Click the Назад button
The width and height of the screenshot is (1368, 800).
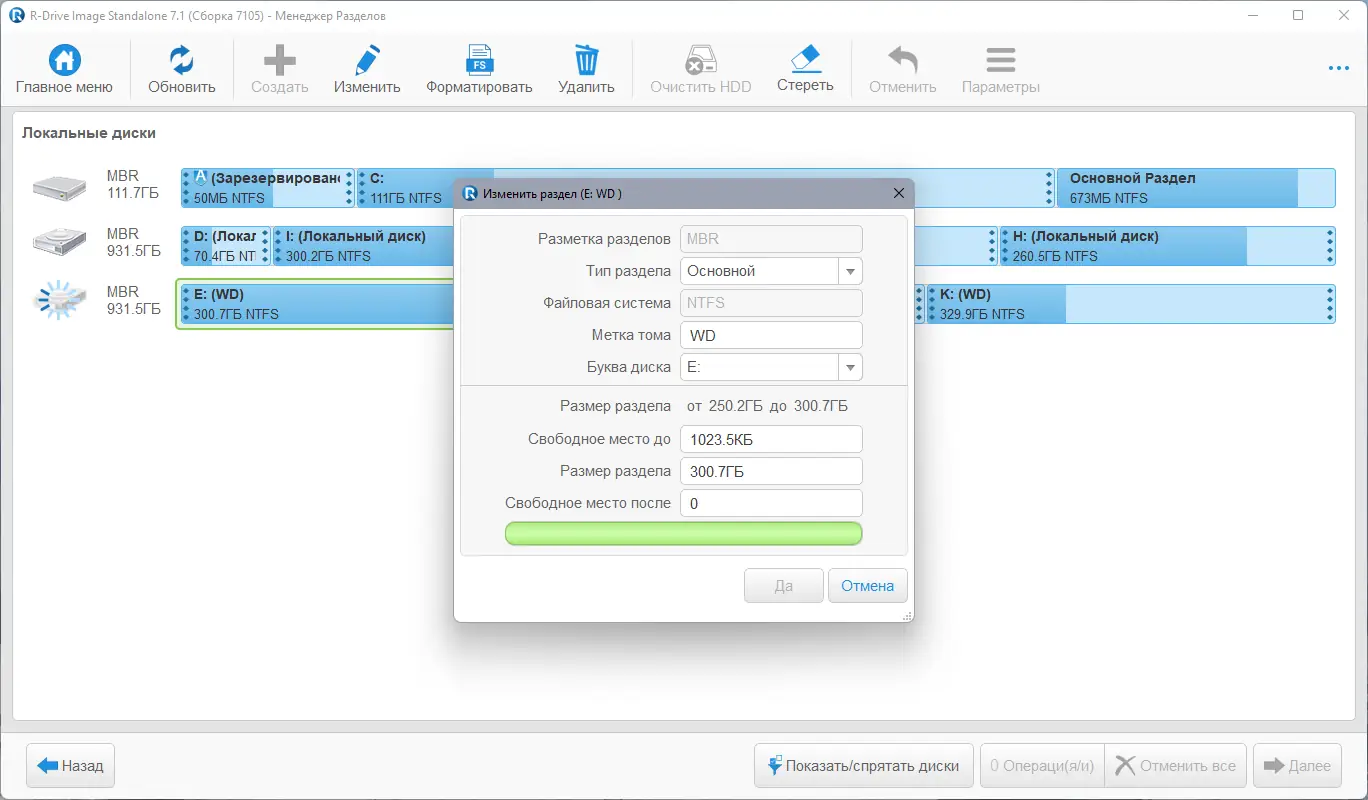71,766
